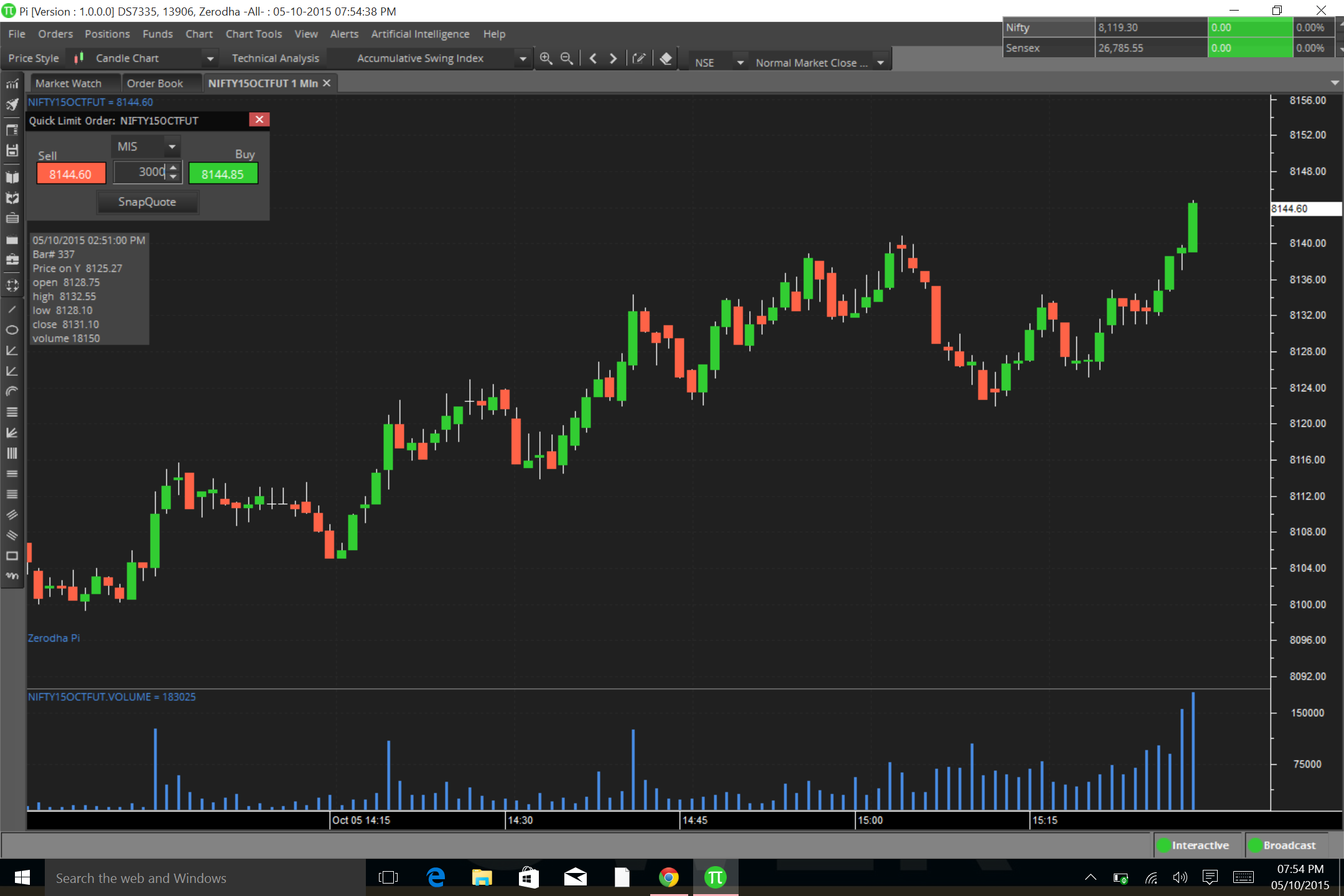Click the eraser icon in the toolbar
Image resolution: width=1344 pixels, height=896 pixels.
pos(666,58)
